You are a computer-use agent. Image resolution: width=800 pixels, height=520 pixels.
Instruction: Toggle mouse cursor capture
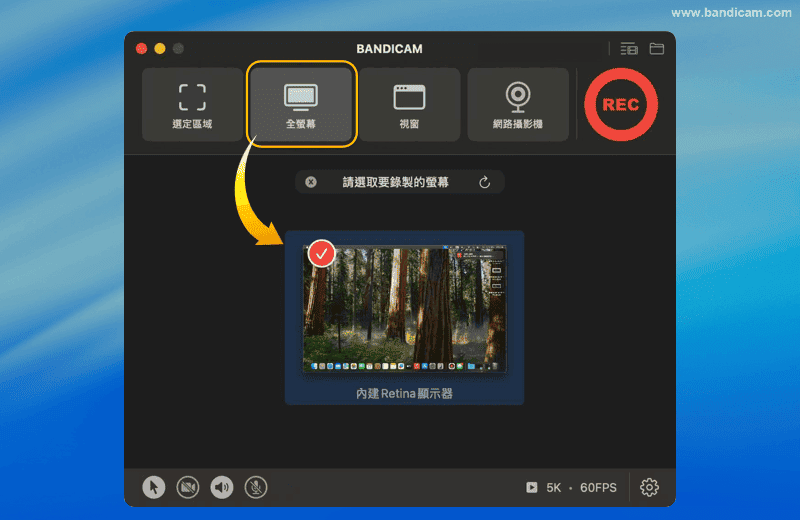[x=153, y=487]
